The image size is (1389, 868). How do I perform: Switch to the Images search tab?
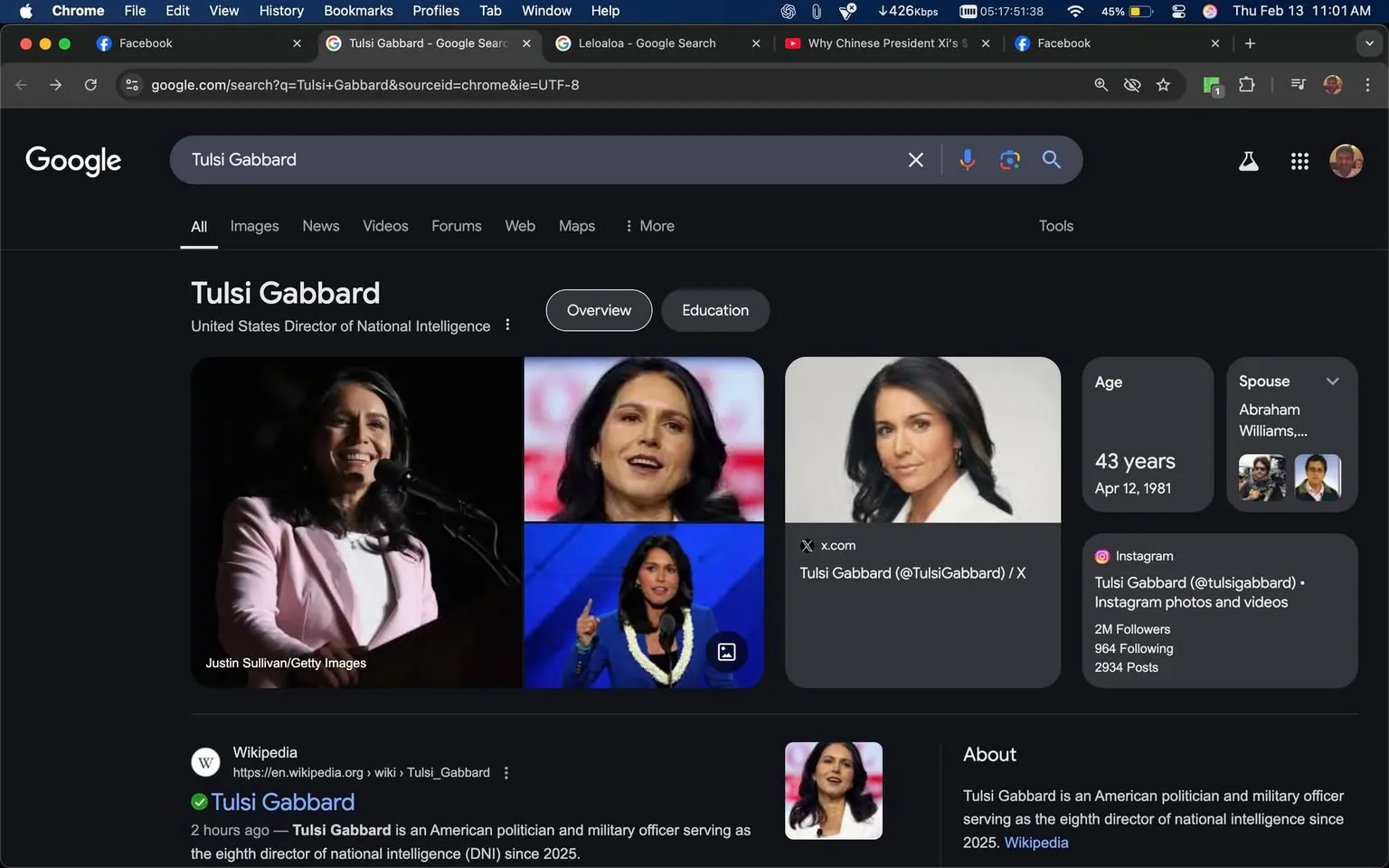coord(253,226)
